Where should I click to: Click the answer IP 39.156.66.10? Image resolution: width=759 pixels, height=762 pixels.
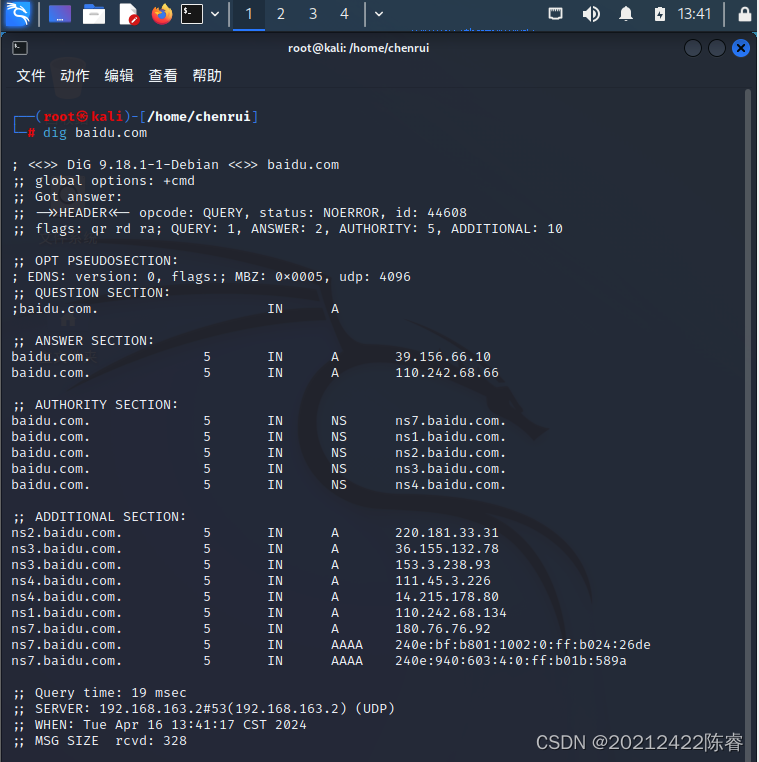pos(443,357)
